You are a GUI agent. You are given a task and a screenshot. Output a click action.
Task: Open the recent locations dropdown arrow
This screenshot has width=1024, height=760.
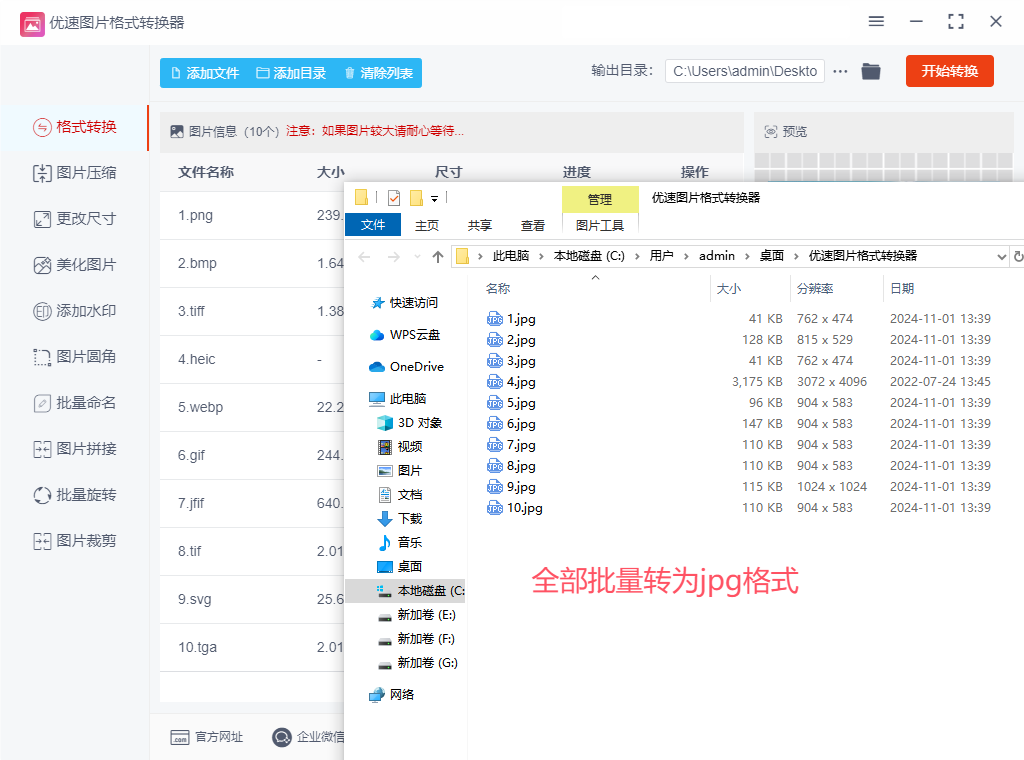pyautogui.click(x=417, y=257)
